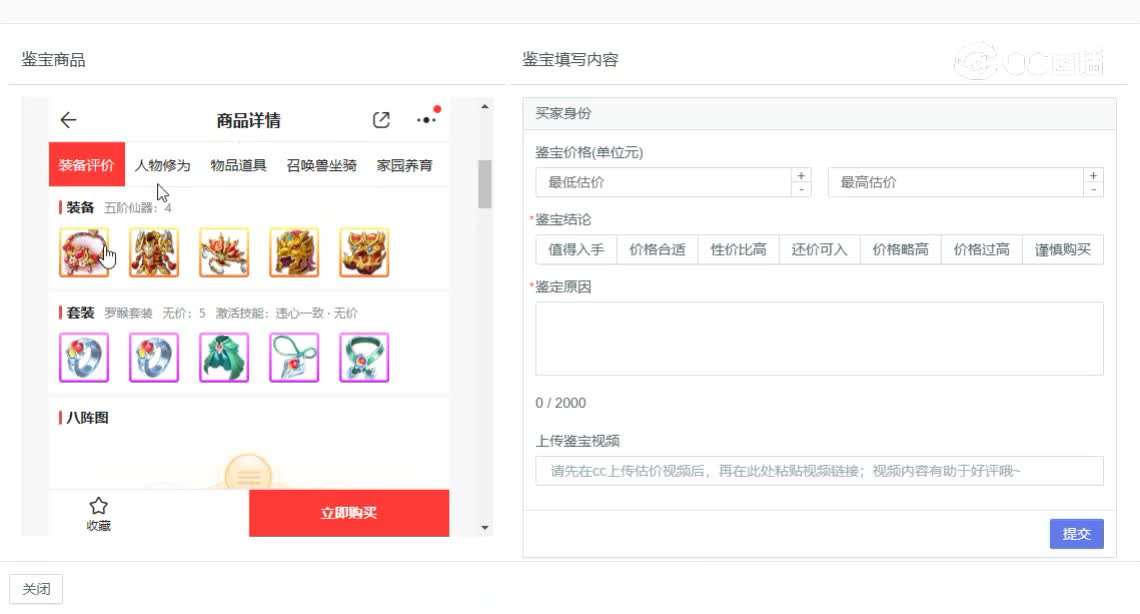Click the 收藏 star icon
This screenshot has width=1140, height=614.
98,506
